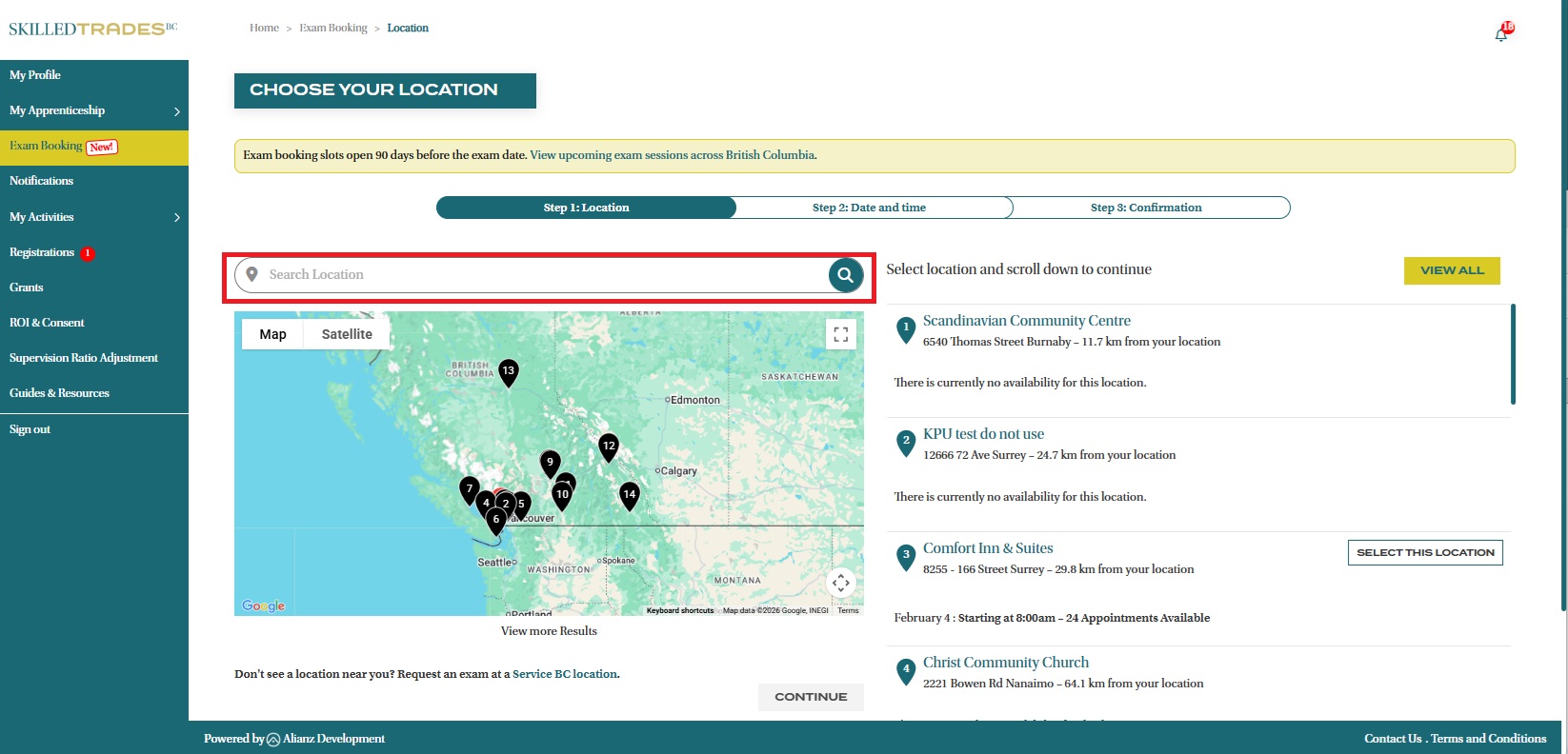The height and width of the screenshot is (754, 1568).
Task: Open Registrations in sidebar
Action: 42,252
